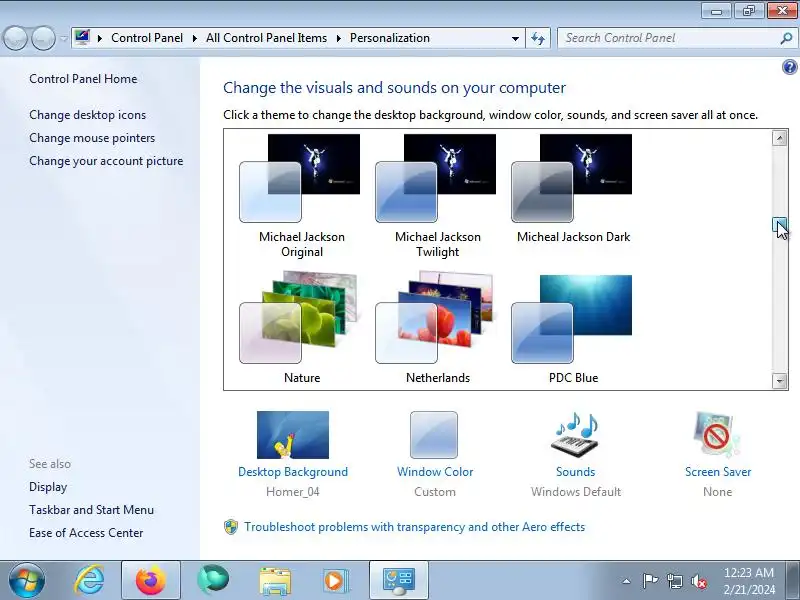Apply the PDC Blue theme
This screenshot has height=600, width=800.
573,328
